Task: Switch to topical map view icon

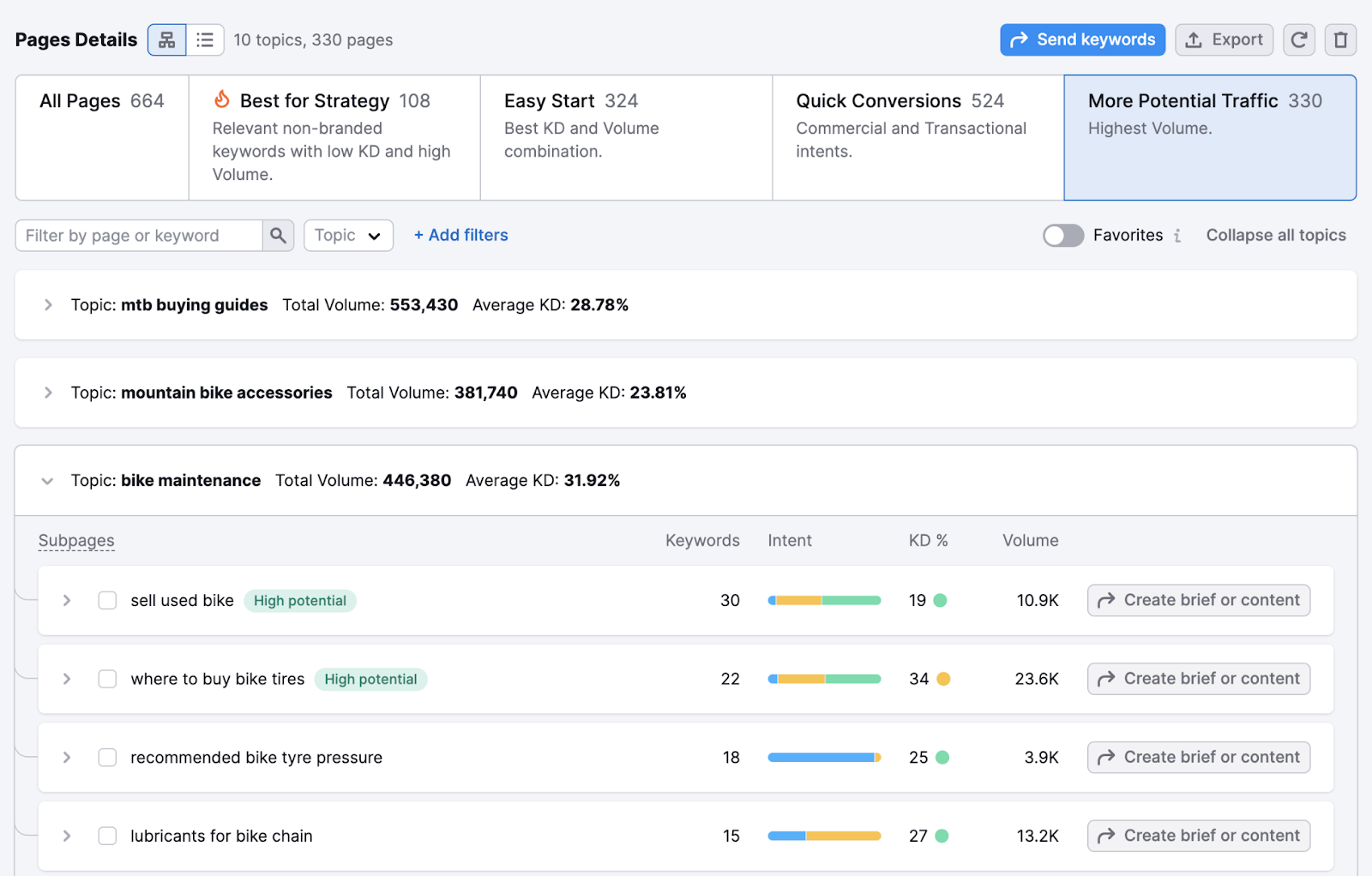Action: pyautogui.click(x=166, y=39)
